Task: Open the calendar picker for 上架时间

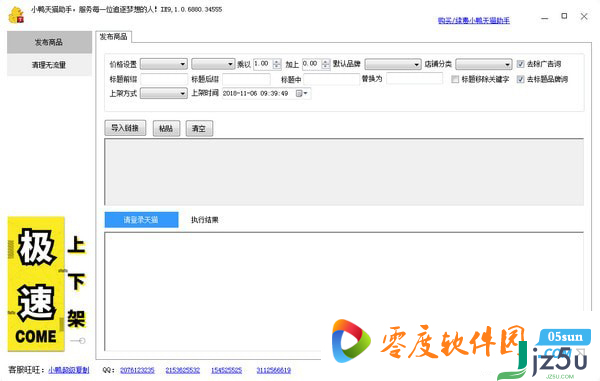Action: [x=302, y=94]
